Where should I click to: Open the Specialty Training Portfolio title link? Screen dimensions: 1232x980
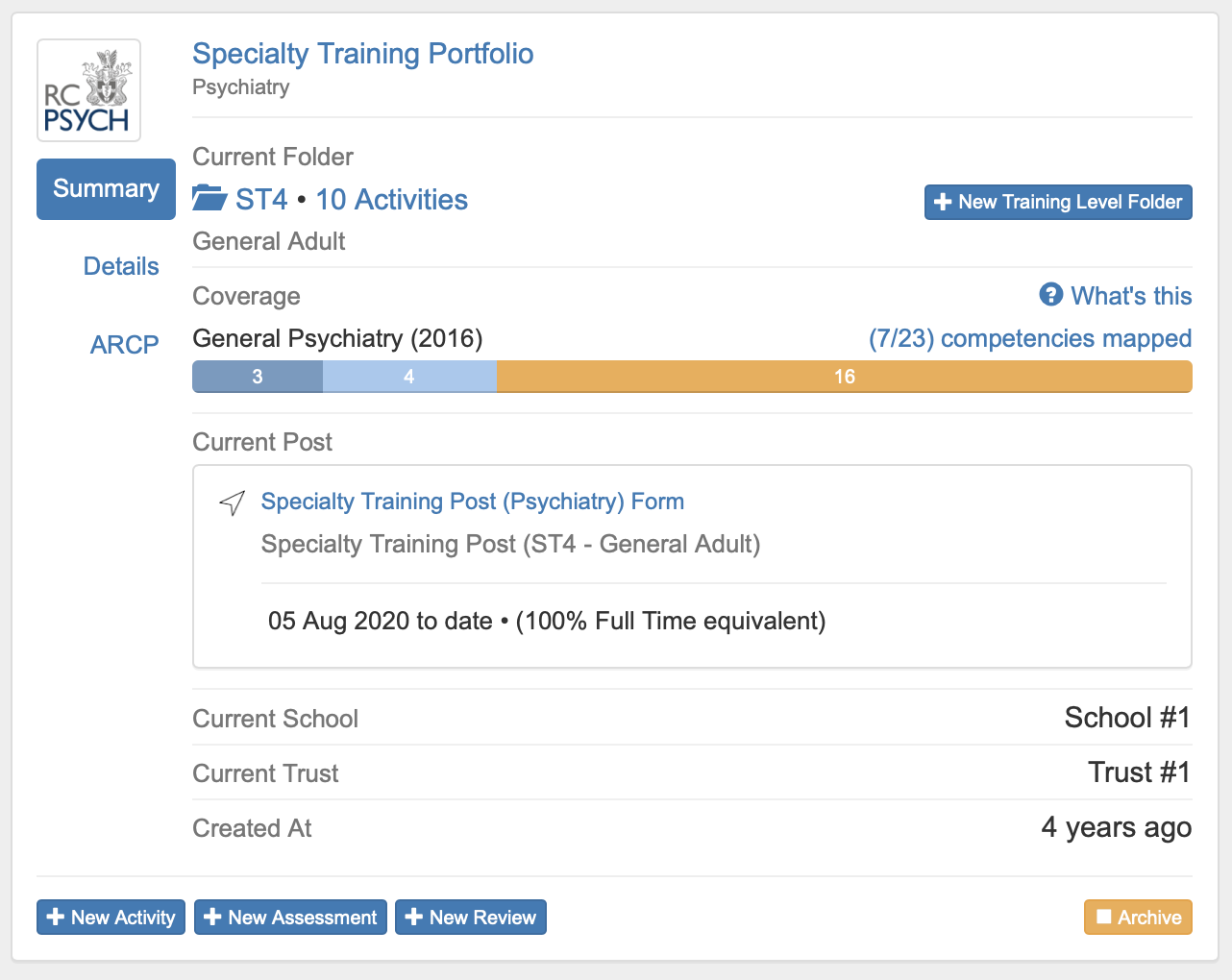(x=362, y=54)
